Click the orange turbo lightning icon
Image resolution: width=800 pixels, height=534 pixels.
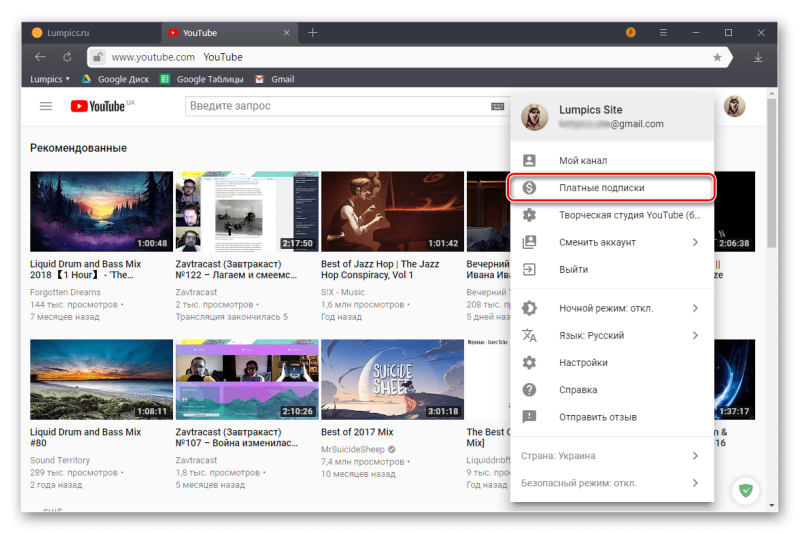[x=631, y=33]
